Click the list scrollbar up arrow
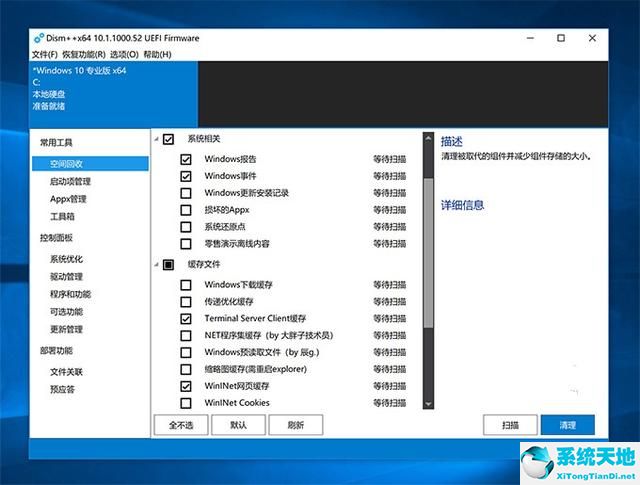640x485 pixels. (428, 139)
